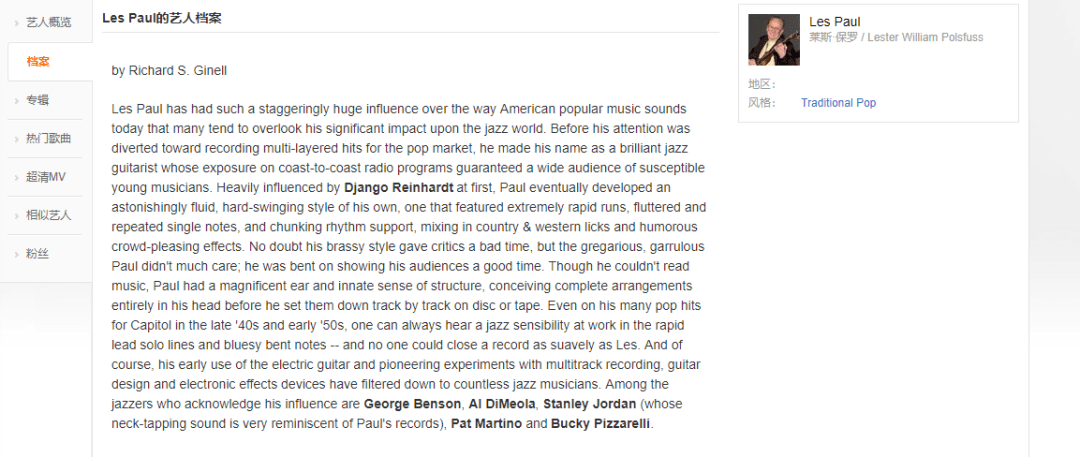View 相似艺人 similar artists
This screenshot has width=1080, height=457.
[x=48, y=216]
